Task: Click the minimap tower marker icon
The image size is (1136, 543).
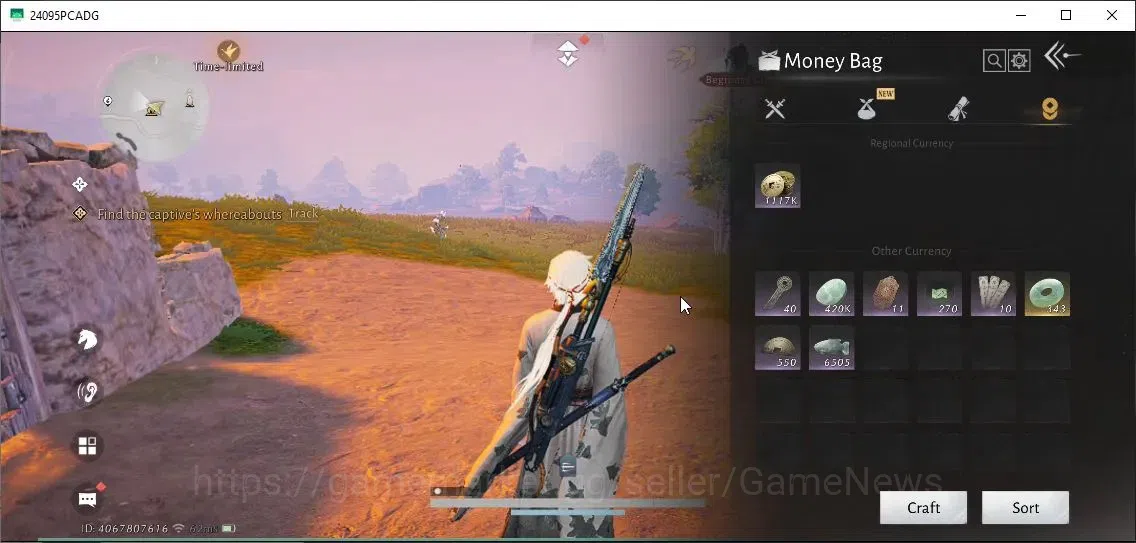Action: click(x=189, y=99)
